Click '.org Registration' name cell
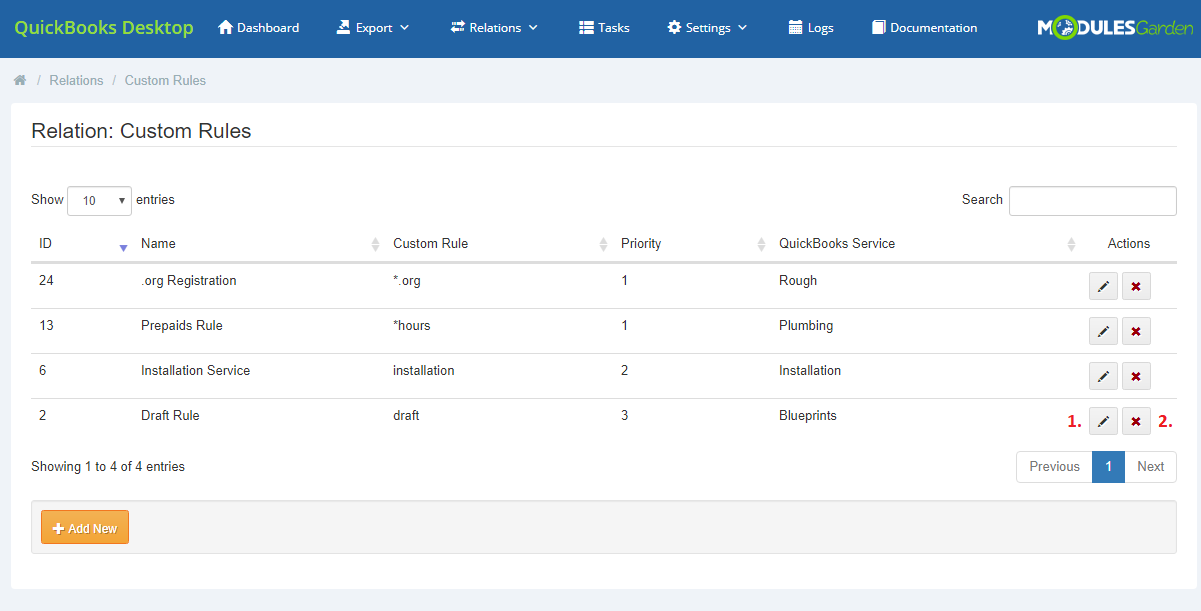Viewport: 1201px width, 611px height. 189,281
